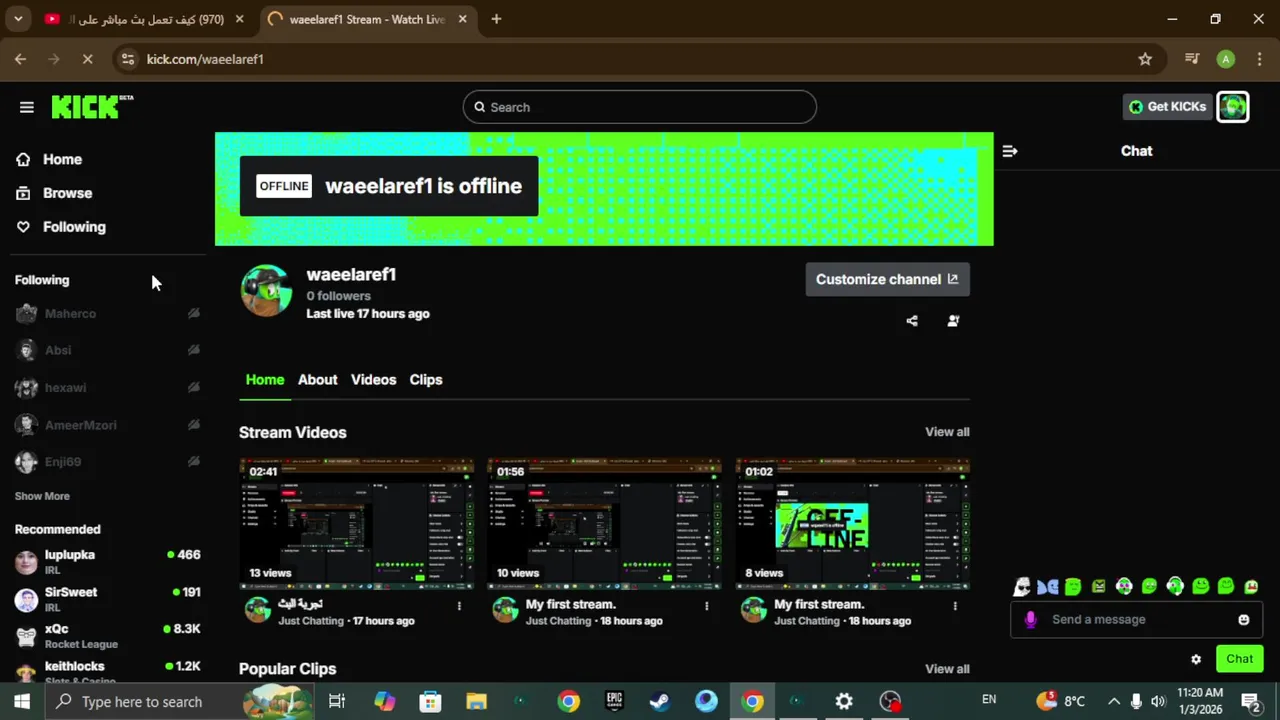
Task: Stop page loading in browser toolbar
Action: [87, 59]
